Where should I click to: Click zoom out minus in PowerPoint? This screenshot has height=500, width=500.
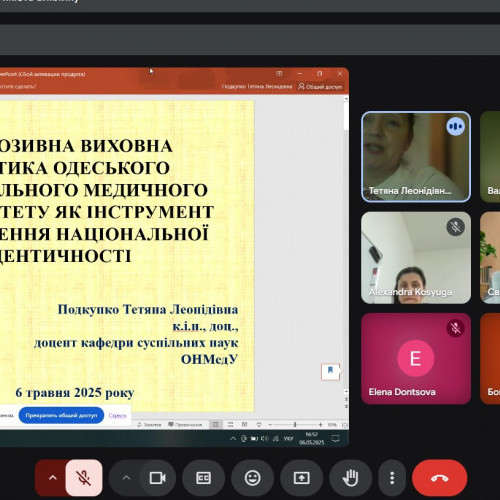[270, 425]
